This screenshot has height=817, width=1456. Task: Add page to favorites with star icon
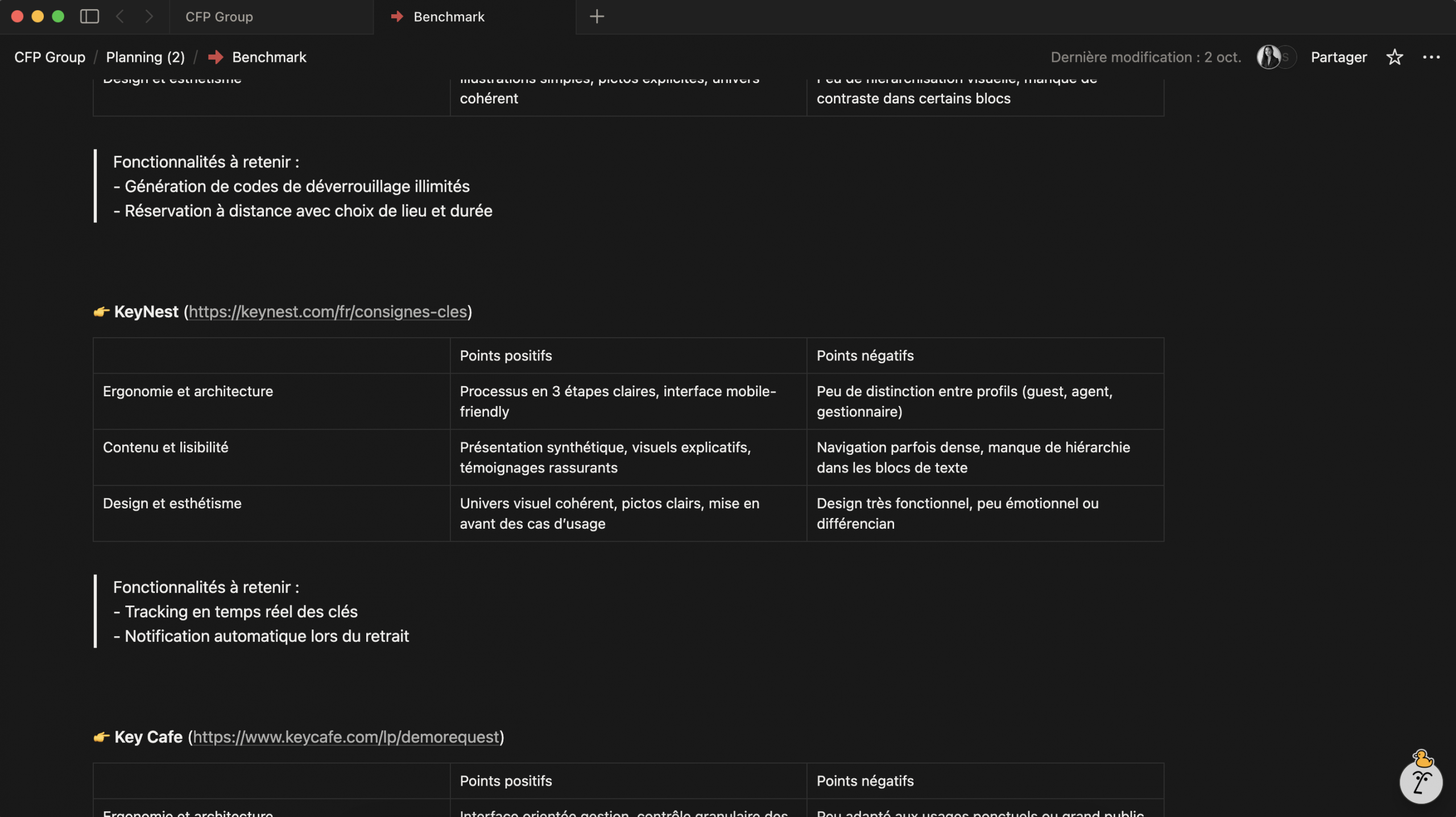(x=1394, y=57)
